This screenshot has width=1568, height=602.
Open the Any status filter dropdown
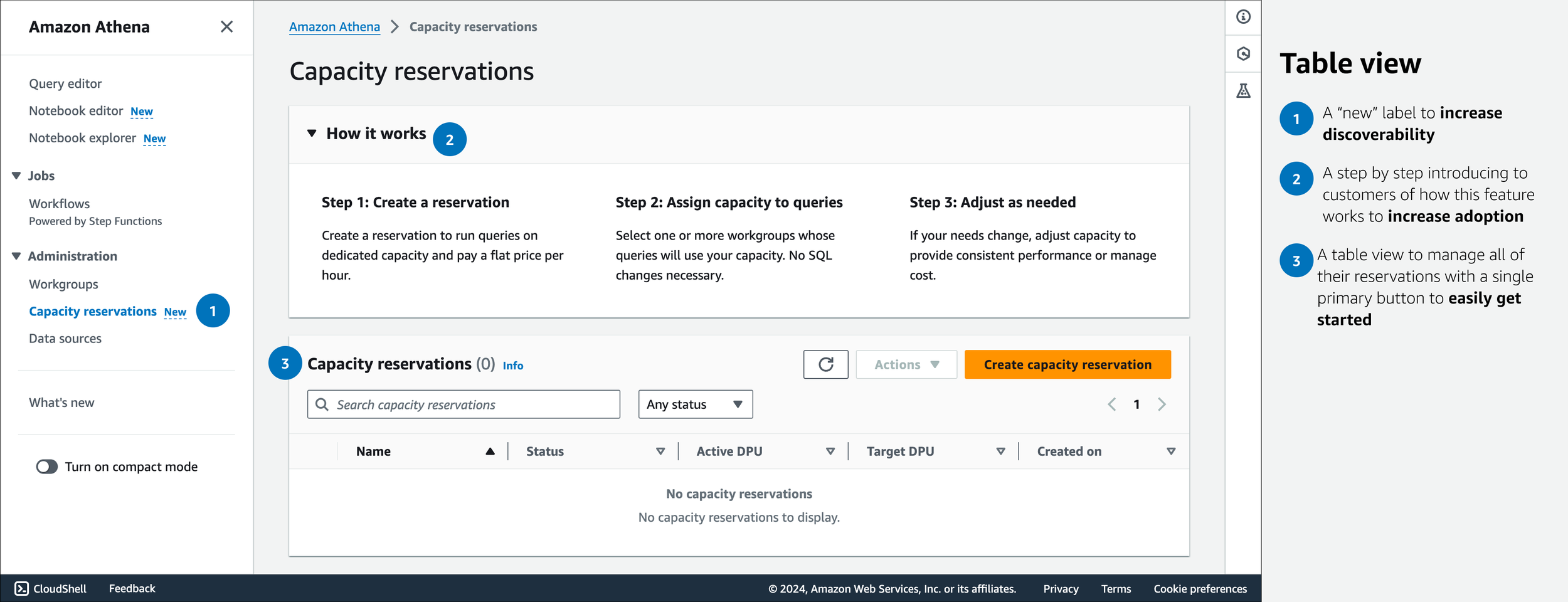tap(695, 404)
